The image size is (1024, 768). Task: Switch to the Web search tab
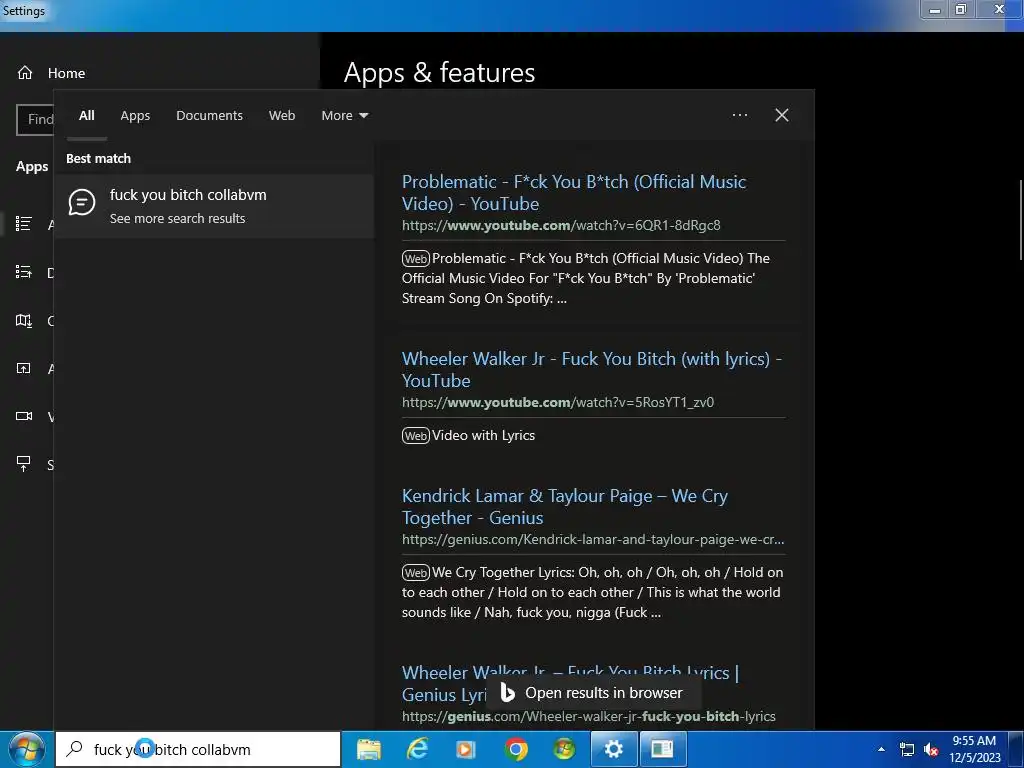click(281, 116)
